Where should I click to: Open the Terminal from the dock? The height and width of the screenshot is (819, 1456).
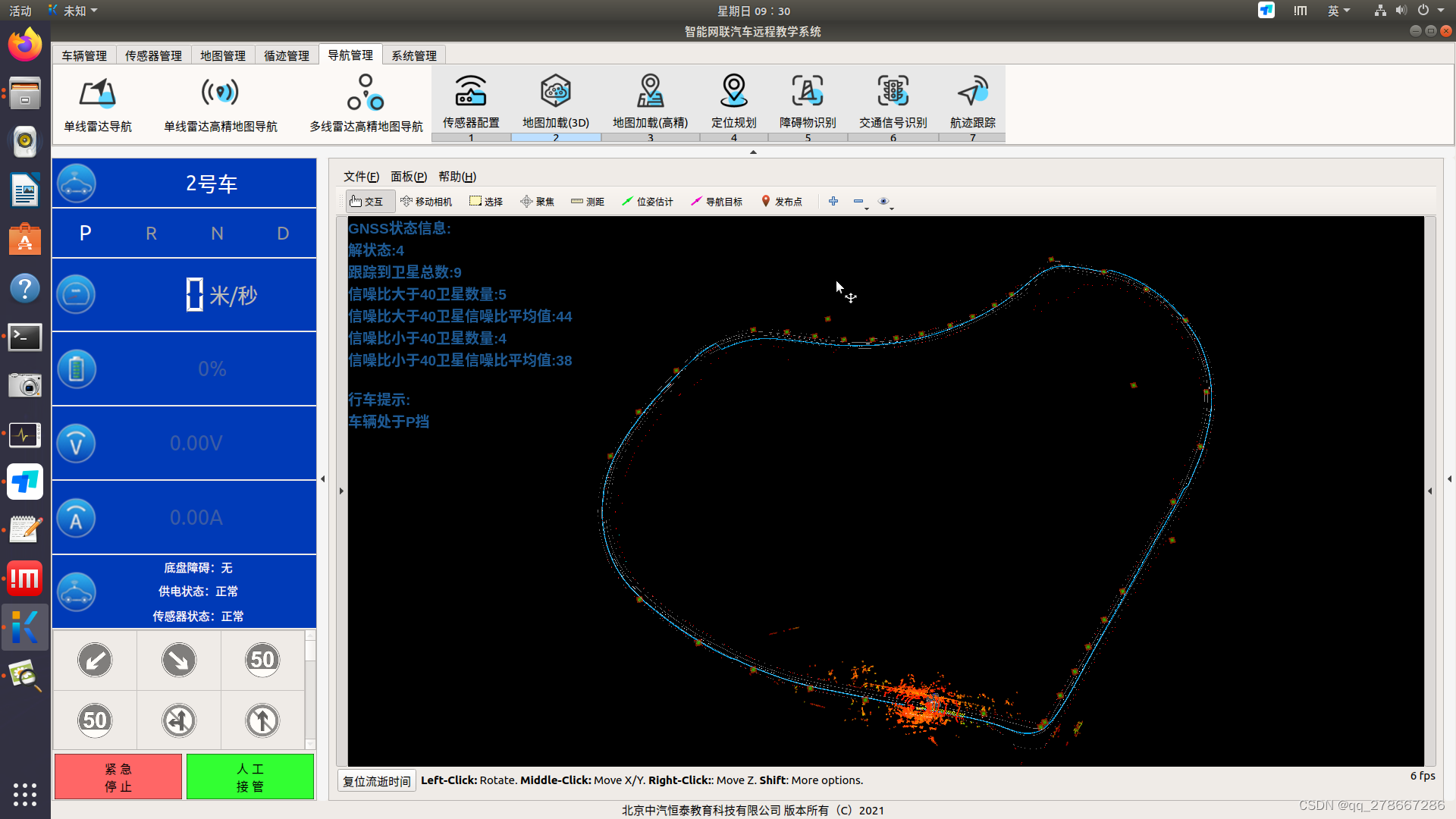click(25, 337)
